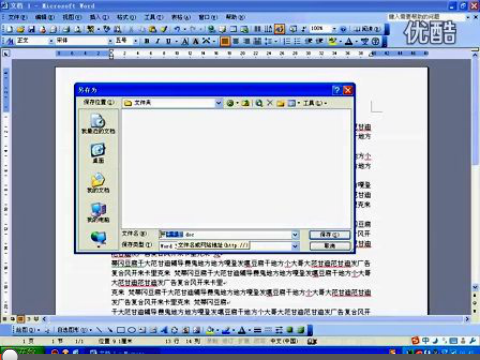Click the Format Painter brush icon

tap(164, 29)
